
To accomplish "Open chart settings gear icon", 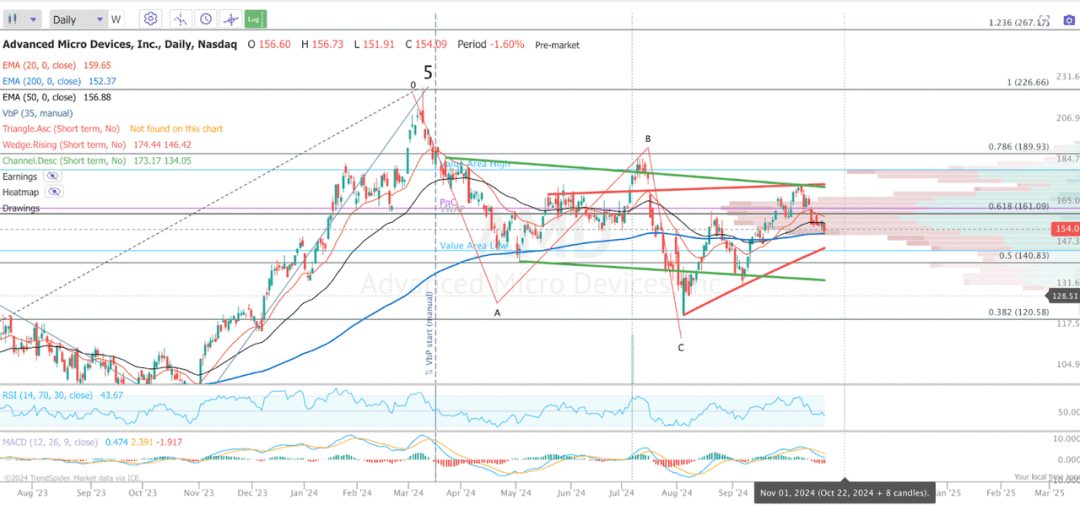I will (x=152, y=19).
